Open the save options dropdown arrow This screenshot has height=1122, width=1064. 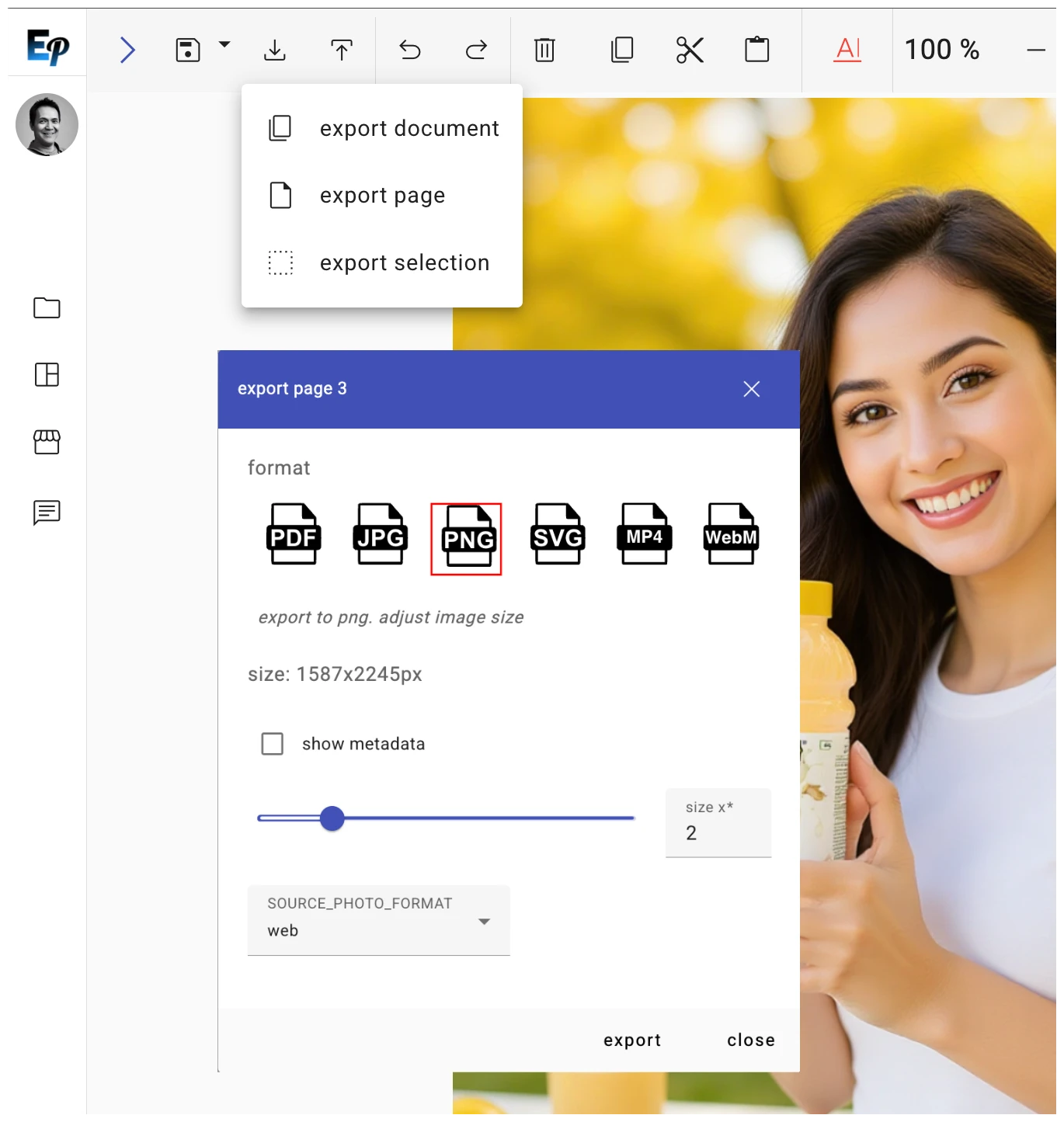pos(224,44)
